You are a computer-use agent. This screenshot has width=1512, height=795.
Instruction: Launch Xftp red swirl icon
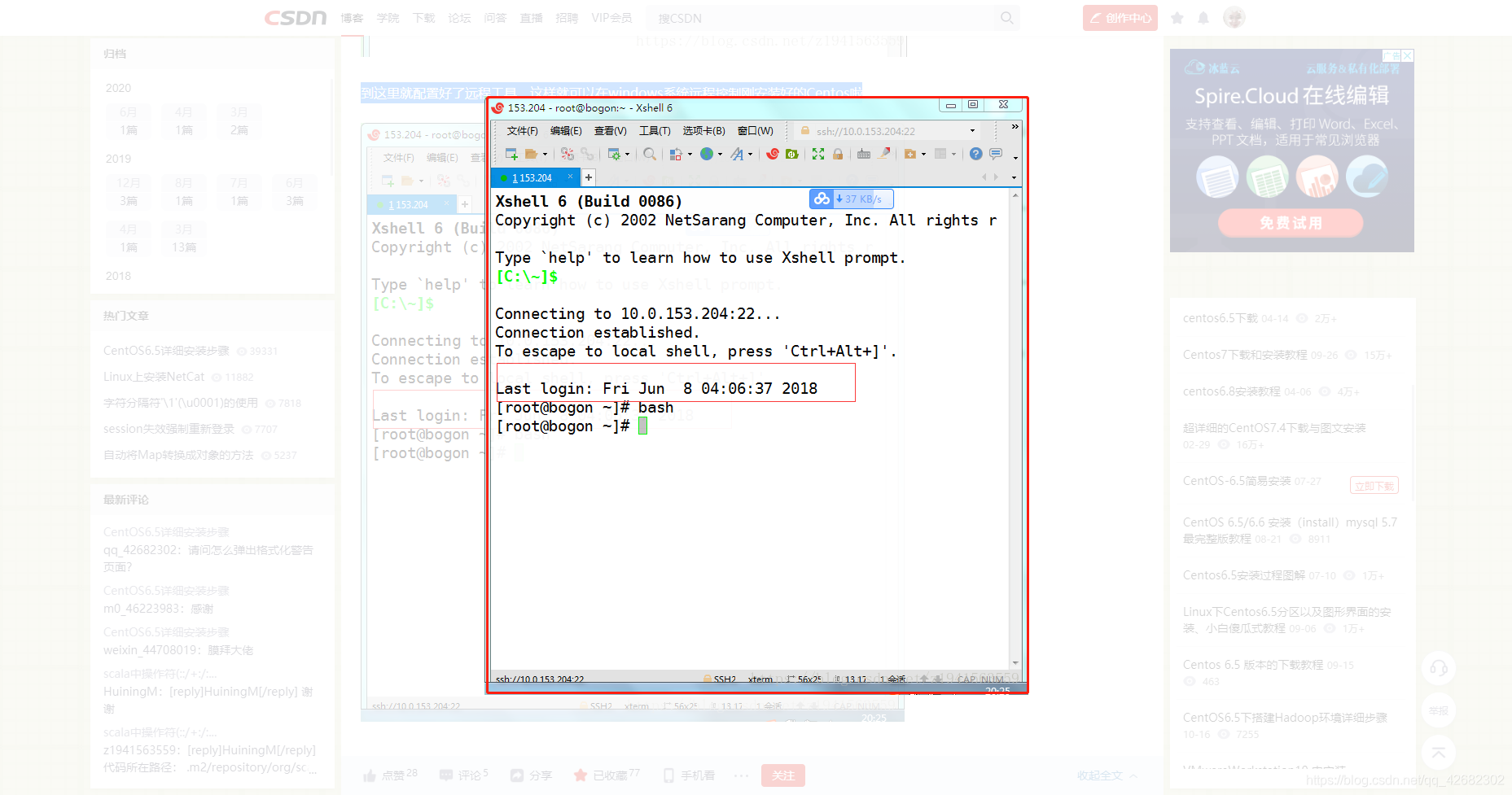773,154
